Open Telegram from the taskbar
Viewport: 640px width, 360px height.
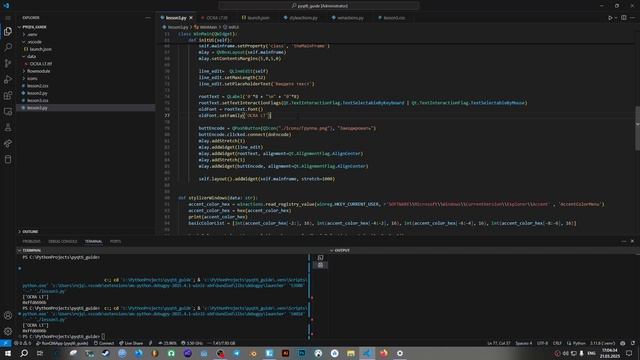coord(237,353)
